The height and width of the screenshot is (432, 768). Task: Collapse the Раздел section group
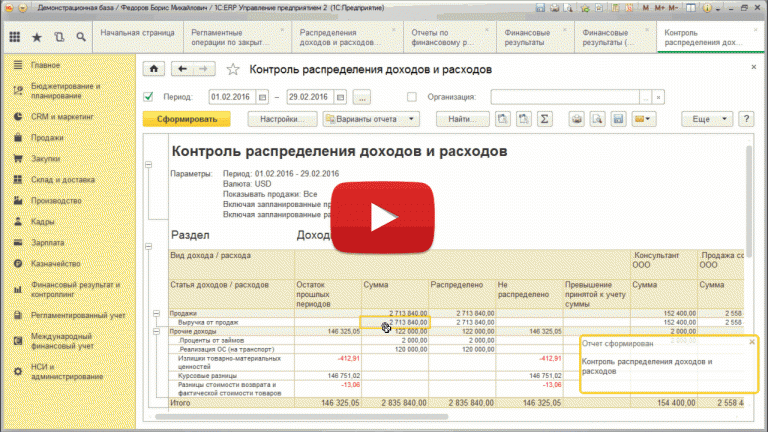click(x=148, y=246)
